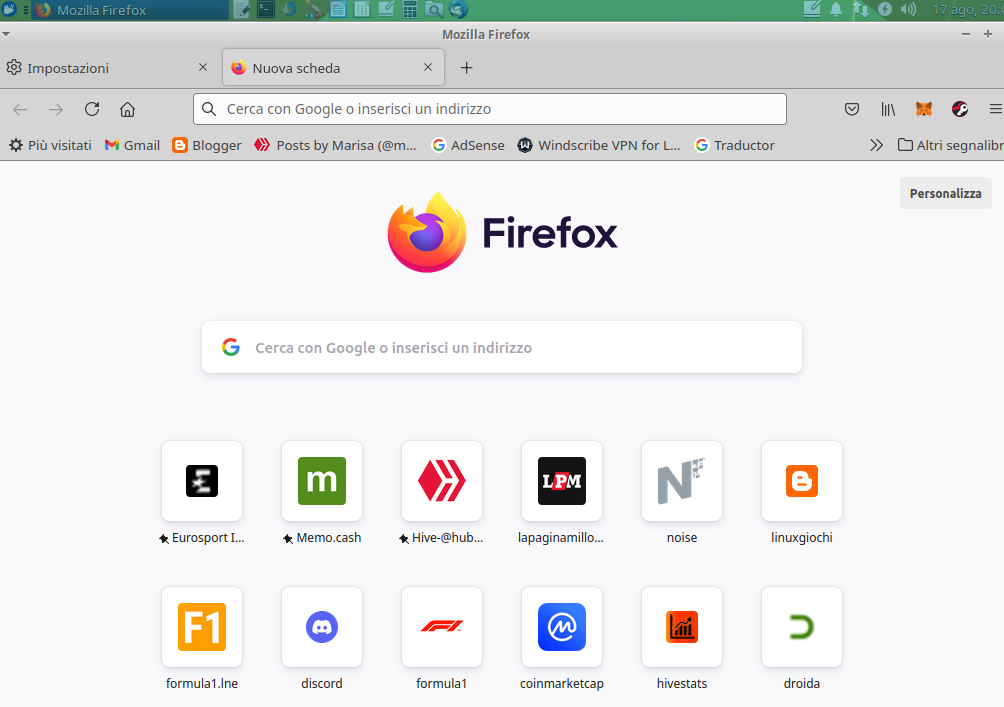Screen dimensions: 1004x707
Task: Open Posts by Marisa bookmark
Action: point(336,145)
